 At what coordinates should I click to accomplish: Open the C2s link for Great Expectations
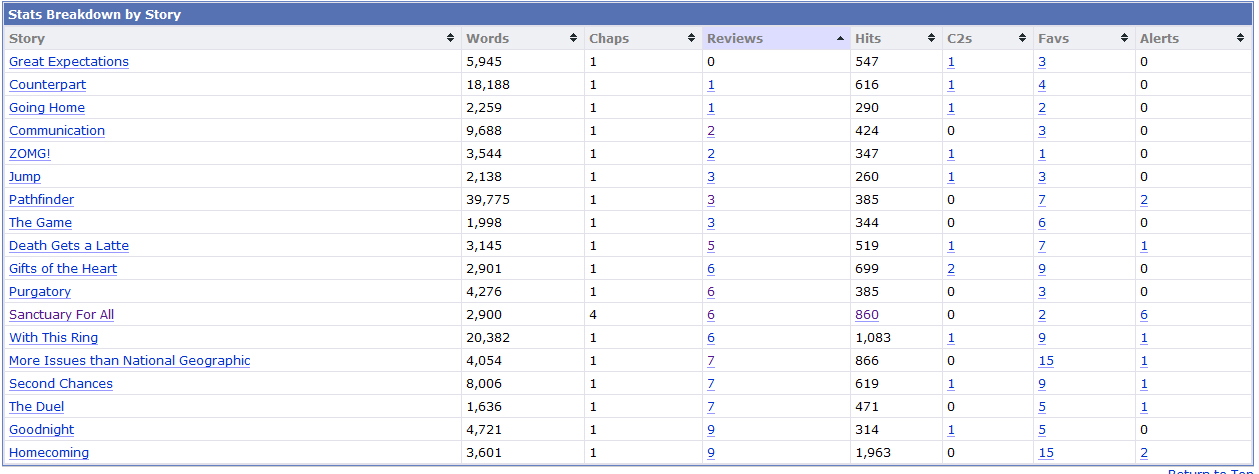click(951, 62)
